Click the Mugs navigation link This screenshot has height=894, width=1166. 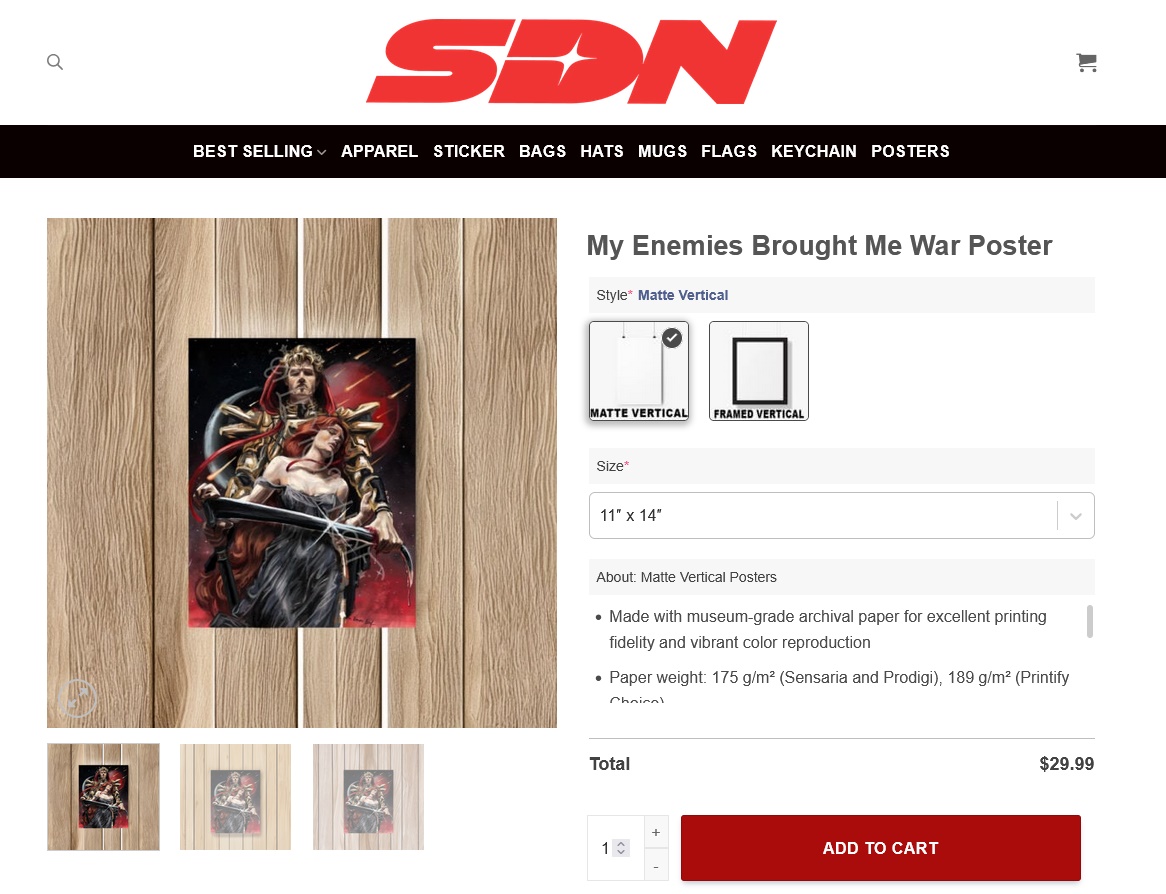(662, 151)
